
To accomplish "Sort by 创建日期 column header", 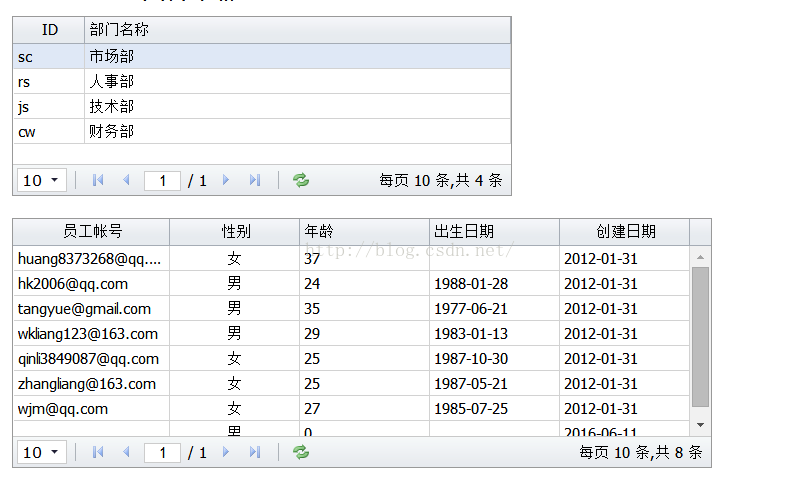I will point(624,232).
